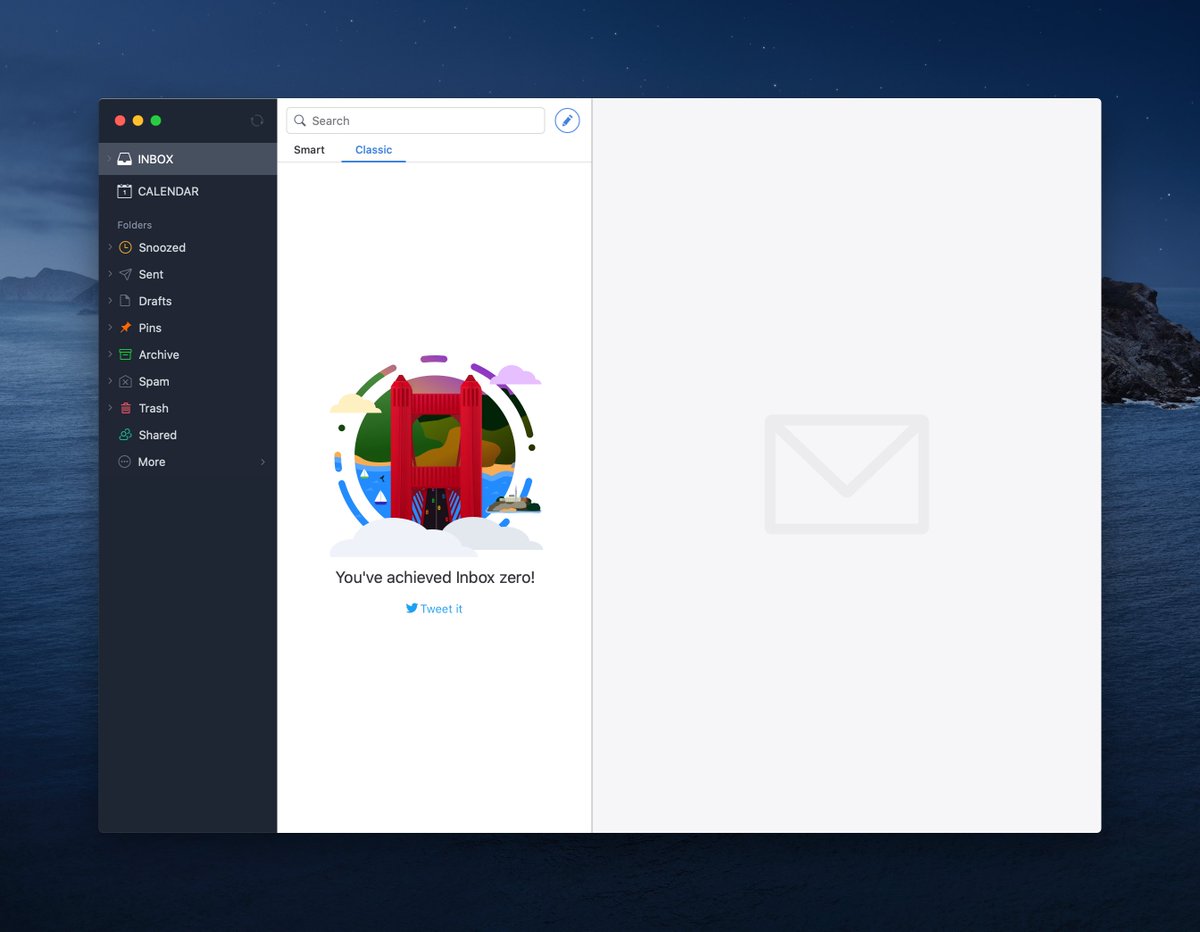Click the Spam icon
The image size is (1200, 932).
[125, 381]
